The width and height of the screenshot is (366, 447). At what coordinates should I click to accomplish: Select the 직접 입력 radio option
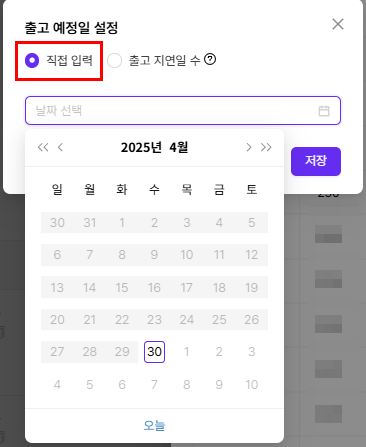click(x=32, y=61)
